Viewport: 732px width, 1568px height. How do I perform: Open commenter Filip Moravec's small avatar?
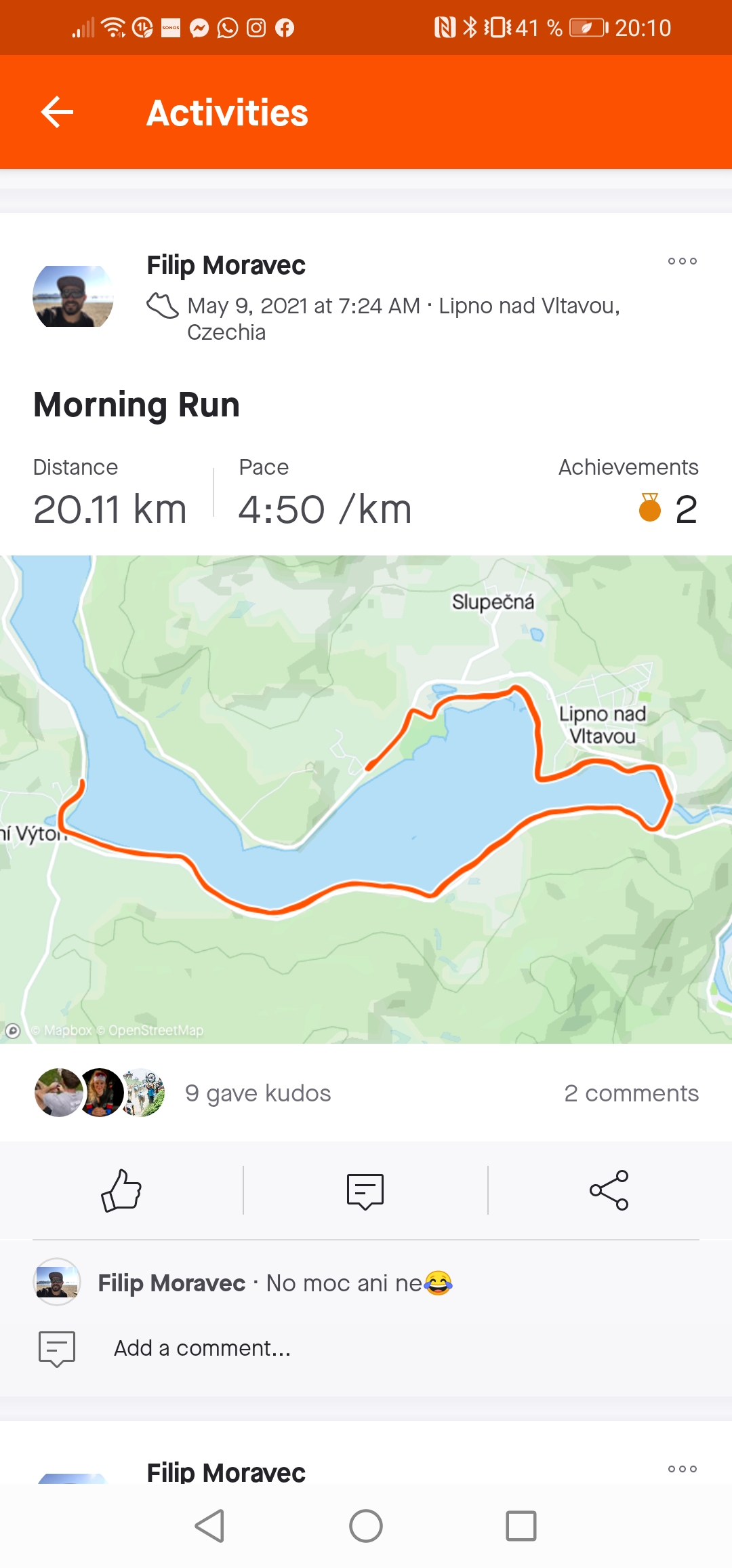(x=57, y=1282)
